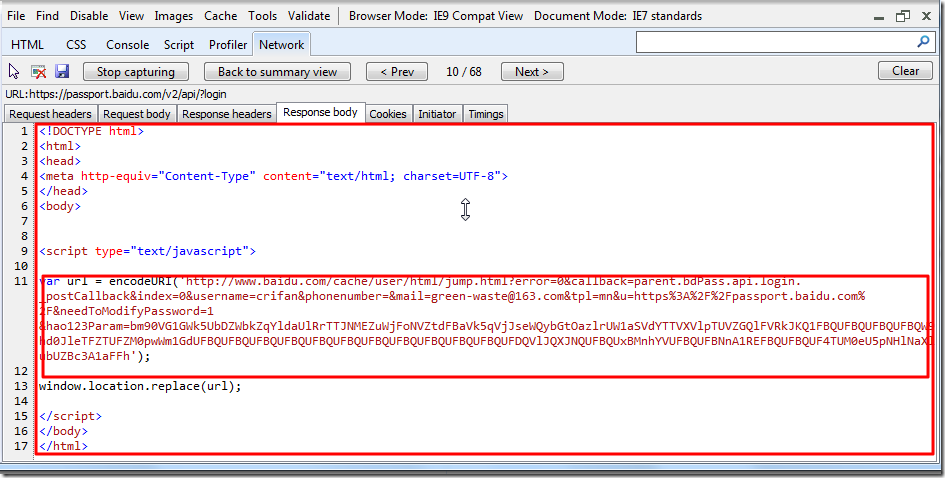945x478 pixels.
Task: Click the <body> tag on line 6
Action: coord(60,206)
